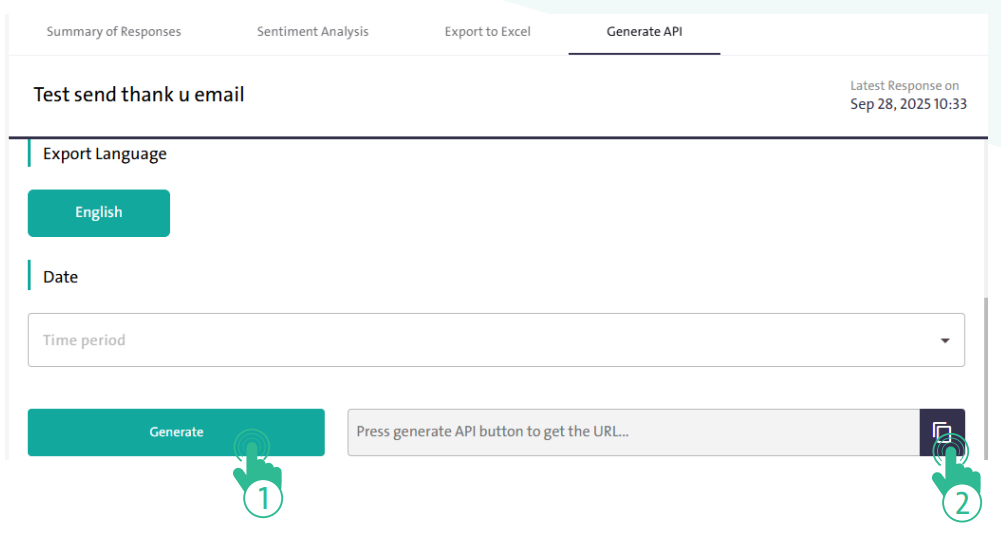Click the survey title 'Test send thank u email'
The image size is (1001, 559).
139,95
